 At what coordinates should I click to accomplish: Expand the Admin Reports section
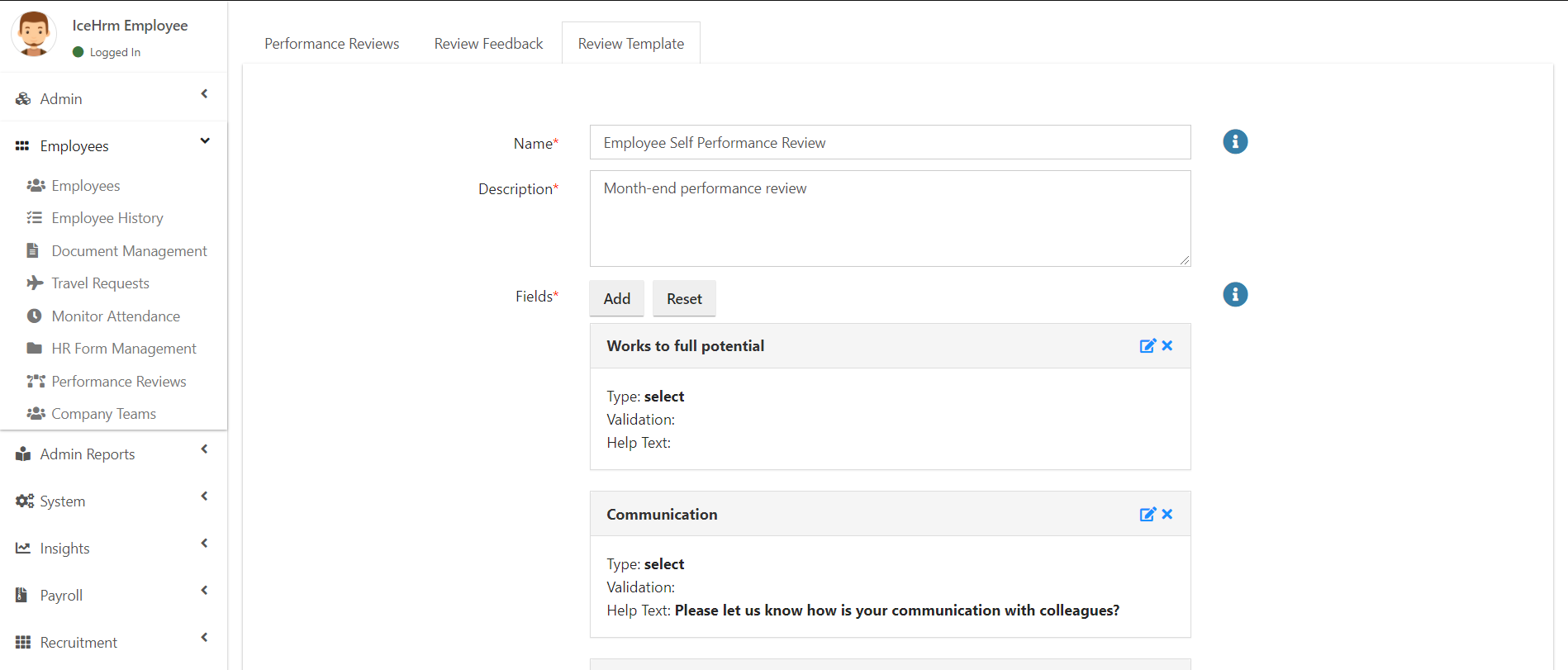pyautogui.click(x=113, y=454)
